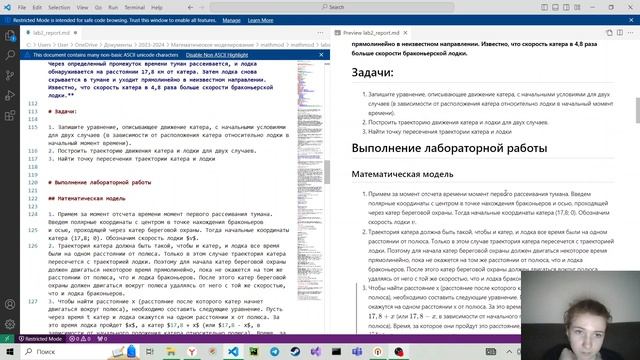
Task: Click Restricted Mode status bar item
Action: pos(40,339)
